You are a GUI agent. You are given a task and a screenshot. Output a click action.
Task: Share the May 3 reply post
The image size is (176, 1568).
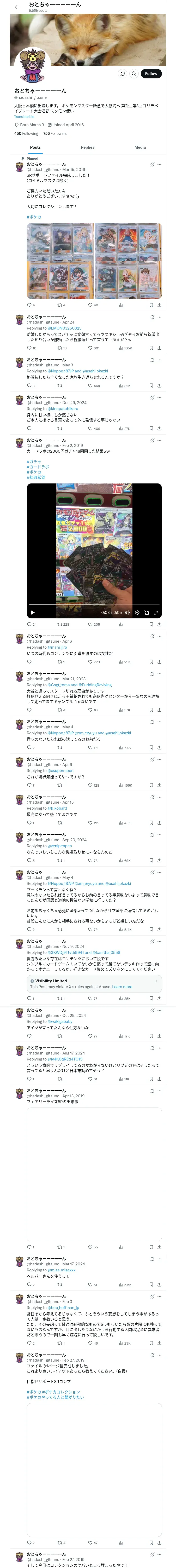[x=159, y=385]
